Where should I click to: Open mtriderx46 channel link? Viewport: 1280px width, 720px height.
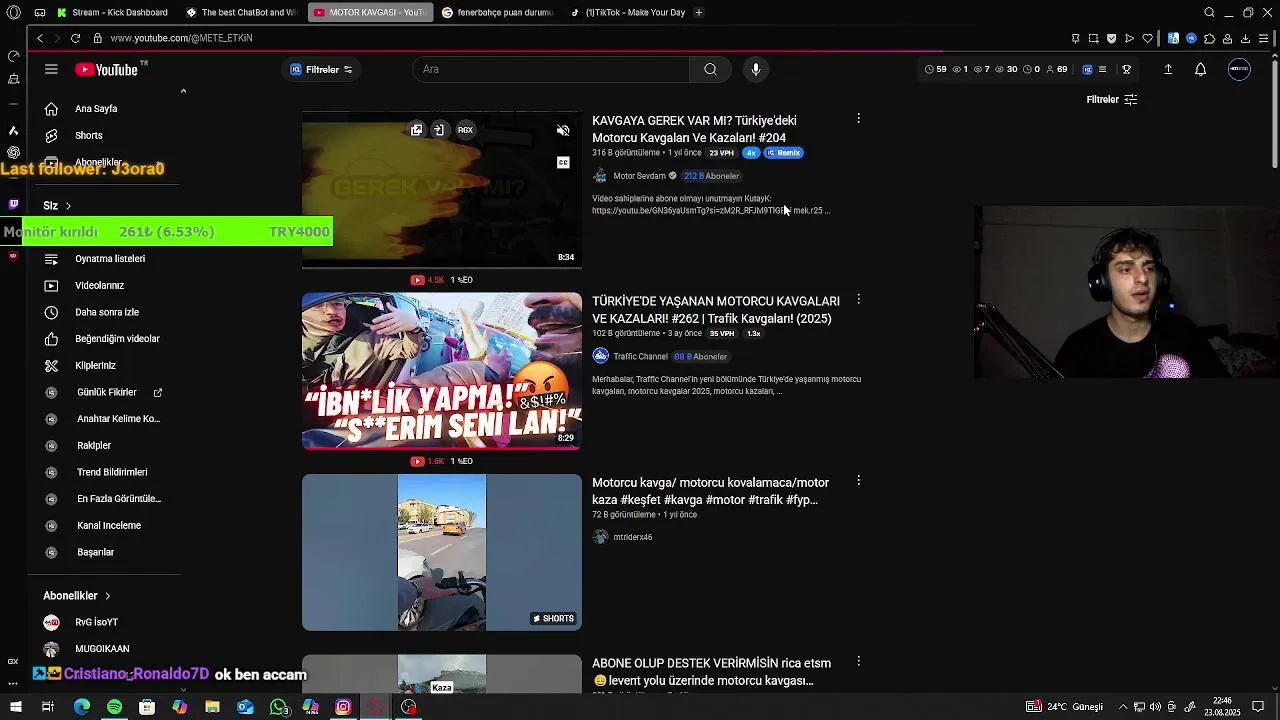[x=632, y=537]
